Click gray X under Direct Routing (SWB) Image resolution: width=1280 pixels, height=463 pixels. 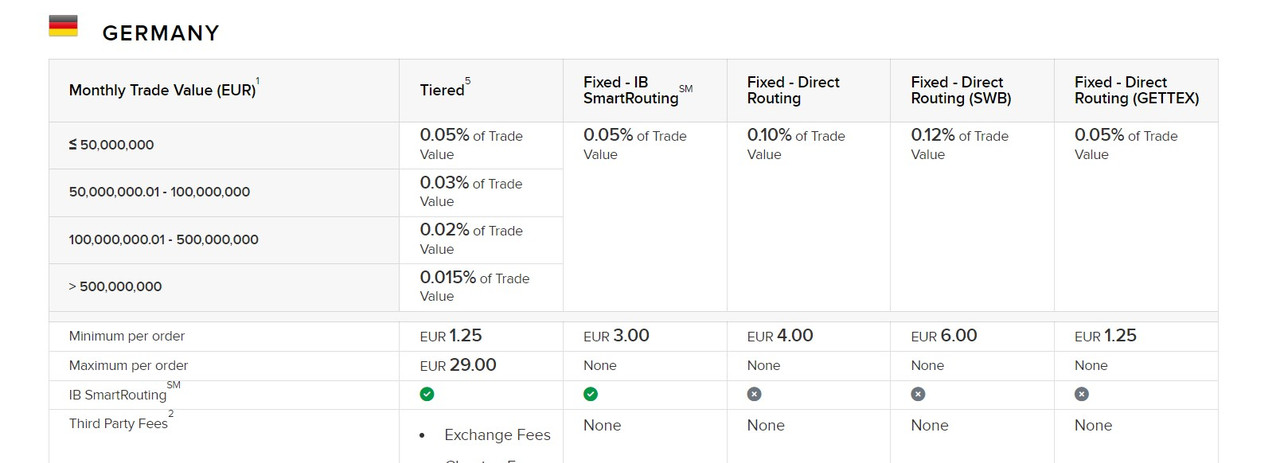(x=918, y=394)
